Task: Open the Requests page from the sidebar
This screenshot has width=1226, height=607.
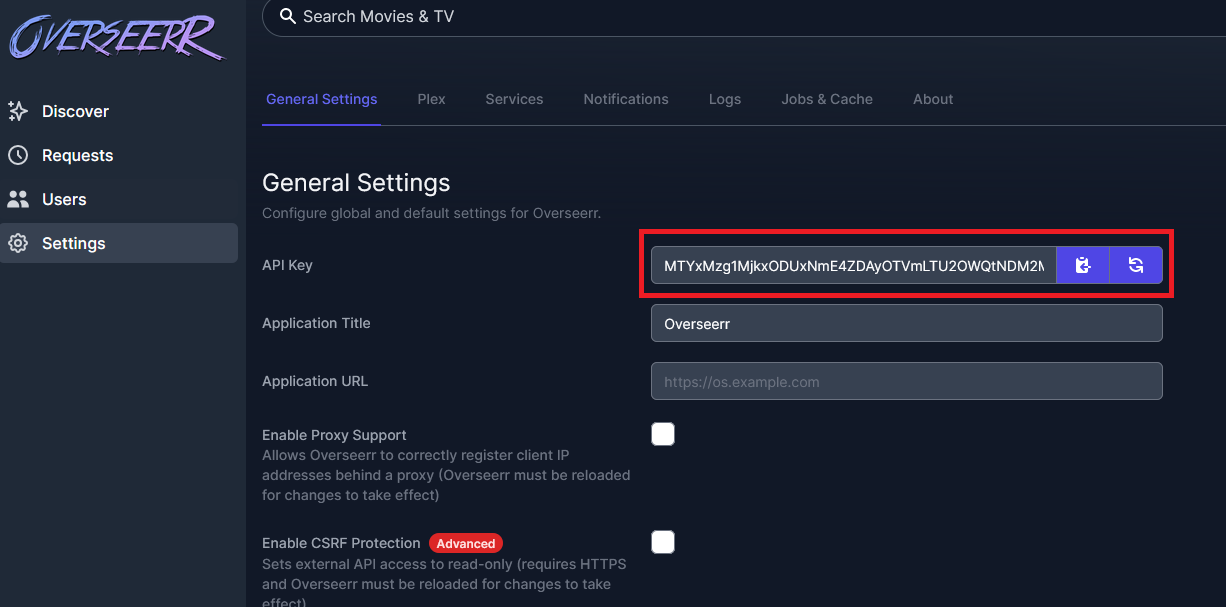Action: (77, 155)
